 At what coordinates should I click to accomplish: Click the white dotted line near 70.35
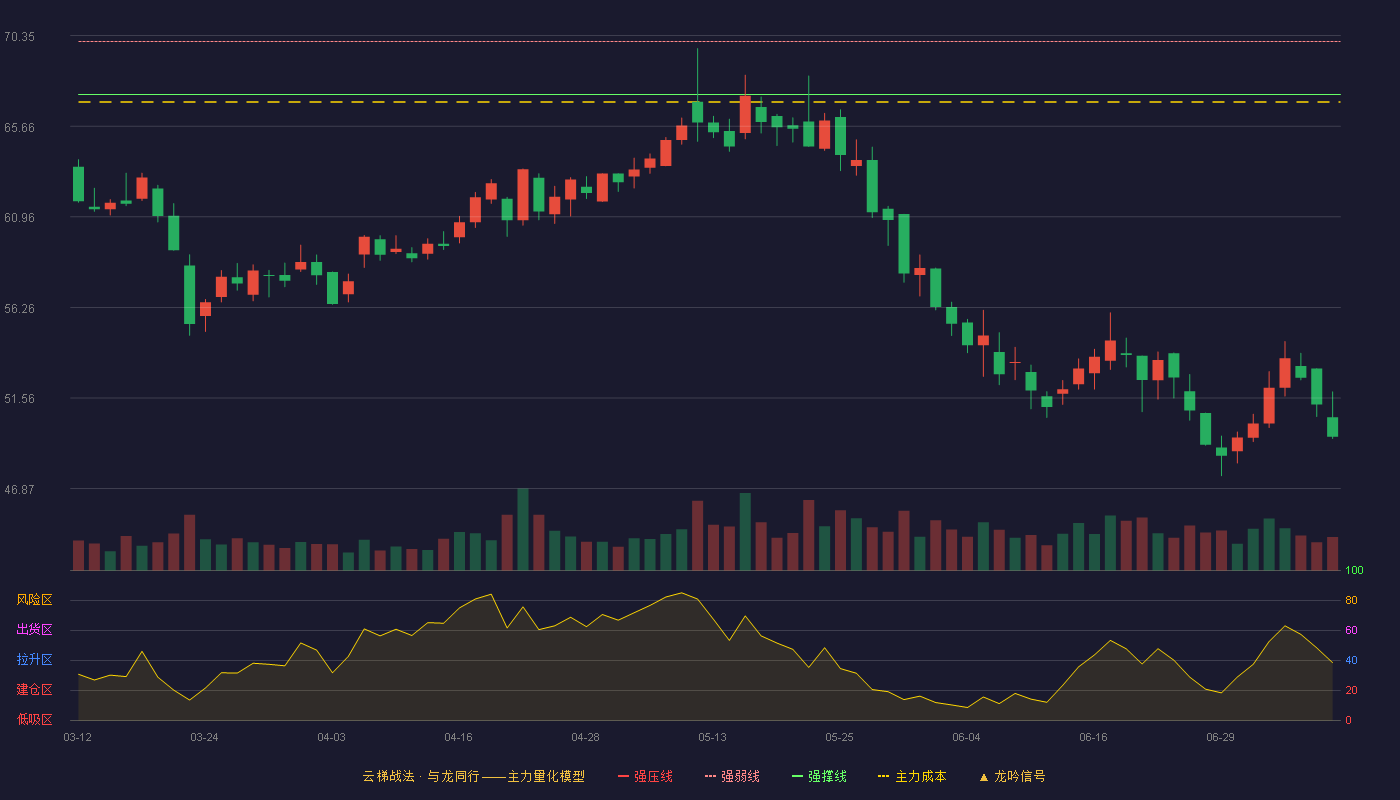pos(709,41)
